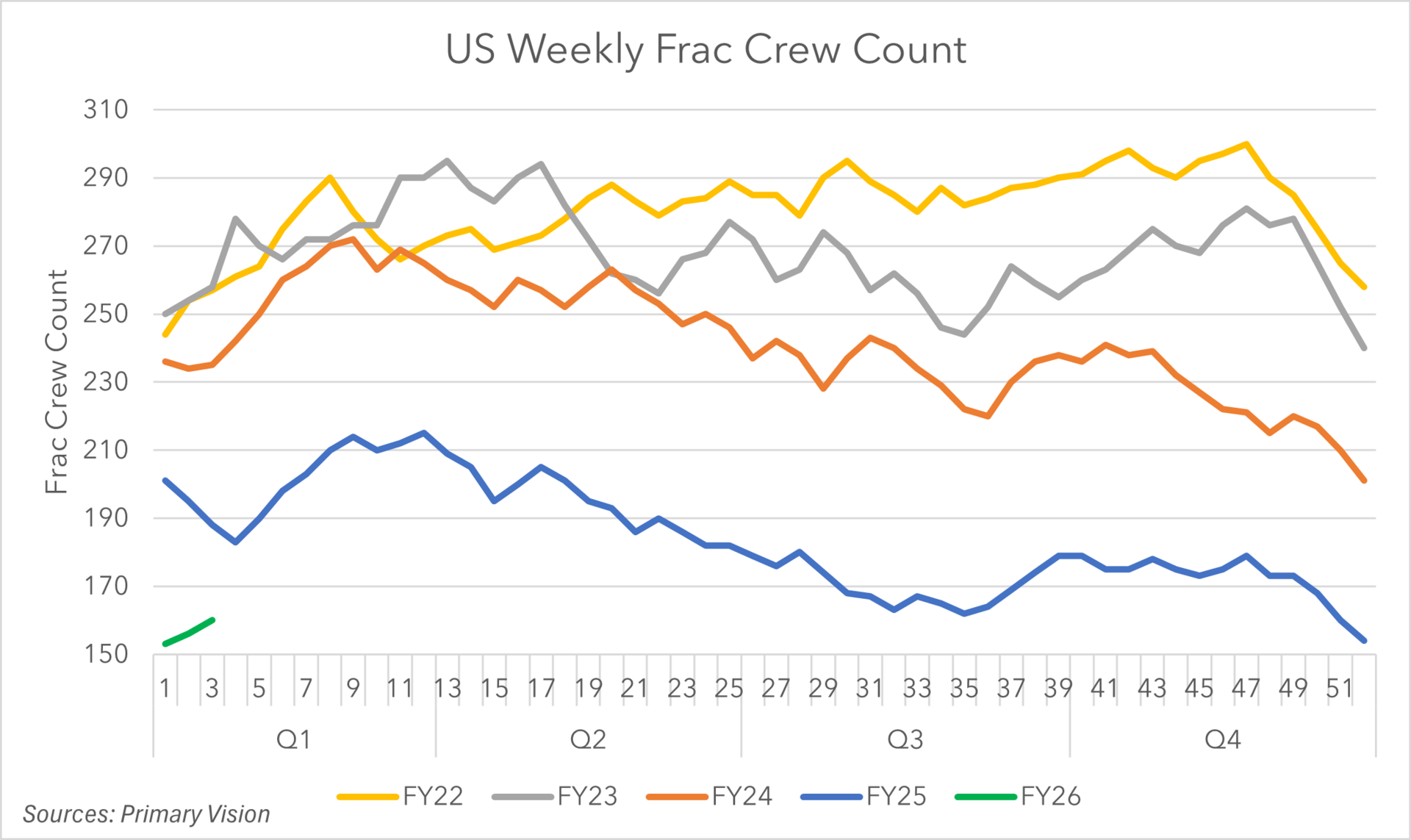Screen dimensions: 1411x840
Task: Click the FY23 gray legend swatch
Action: pyautogui.click(x=523, y=797)
